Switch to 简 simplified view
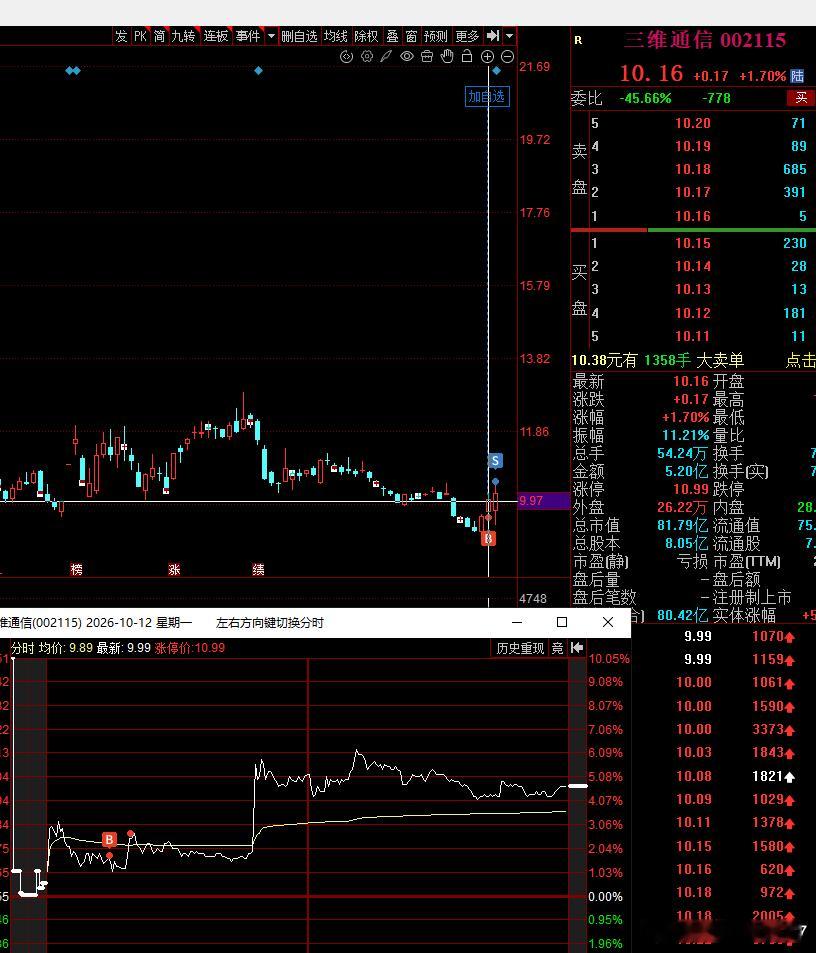 tap(159, 36)
